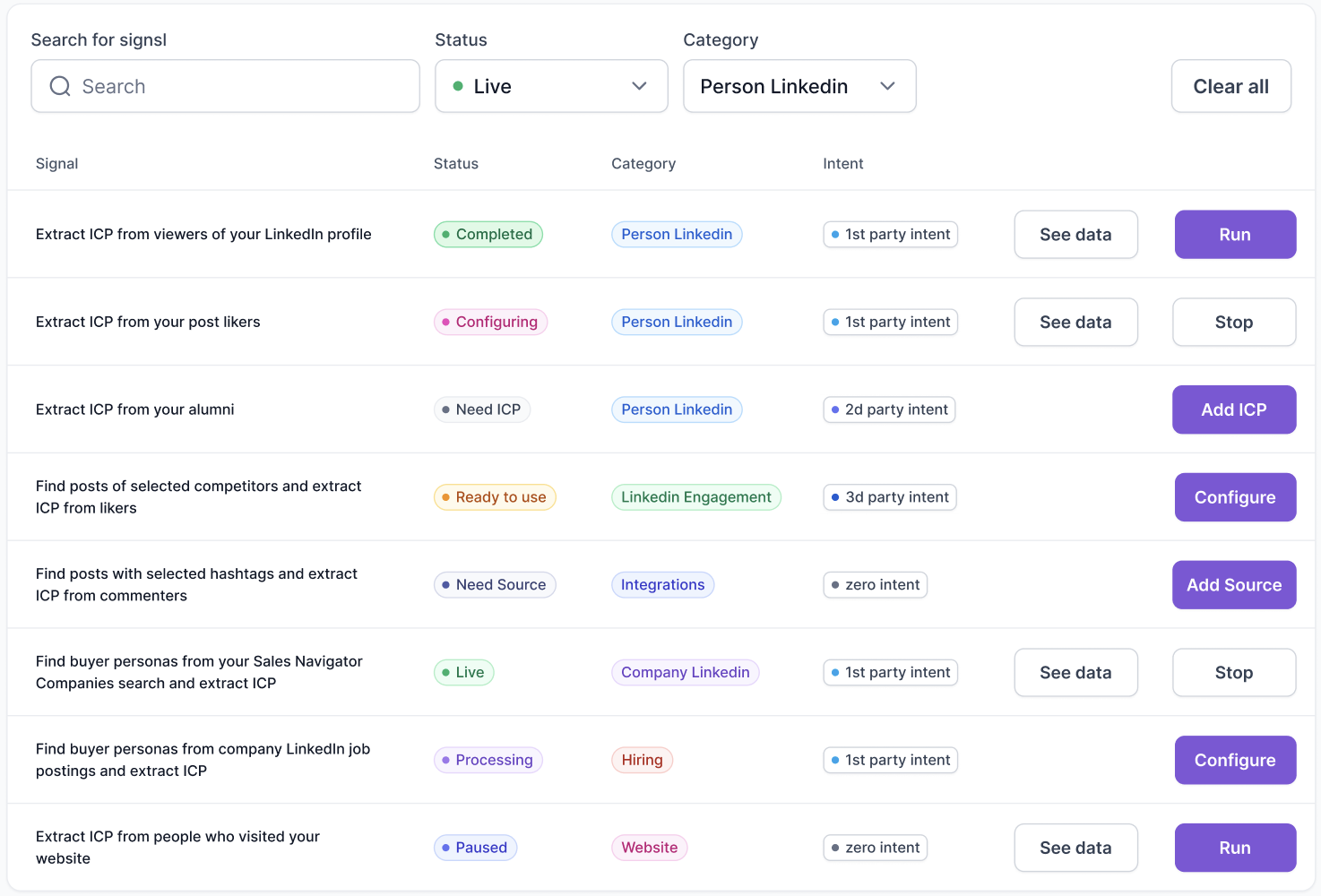Configure the competitor posts signal
Screen dimensions: 1321x896
(x=1235, y=496)
